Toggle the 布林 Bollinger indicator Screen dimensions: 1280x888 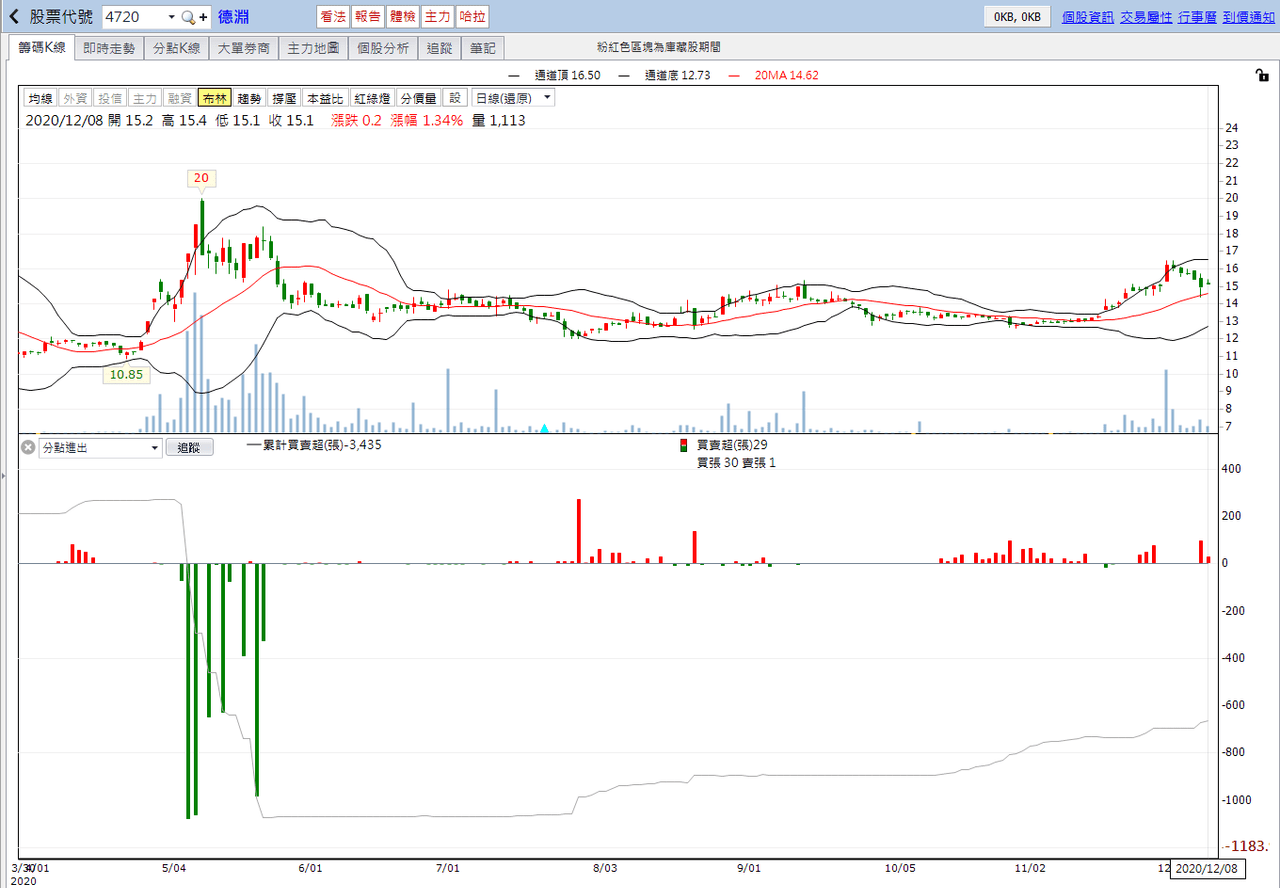[x=214, y=98]
